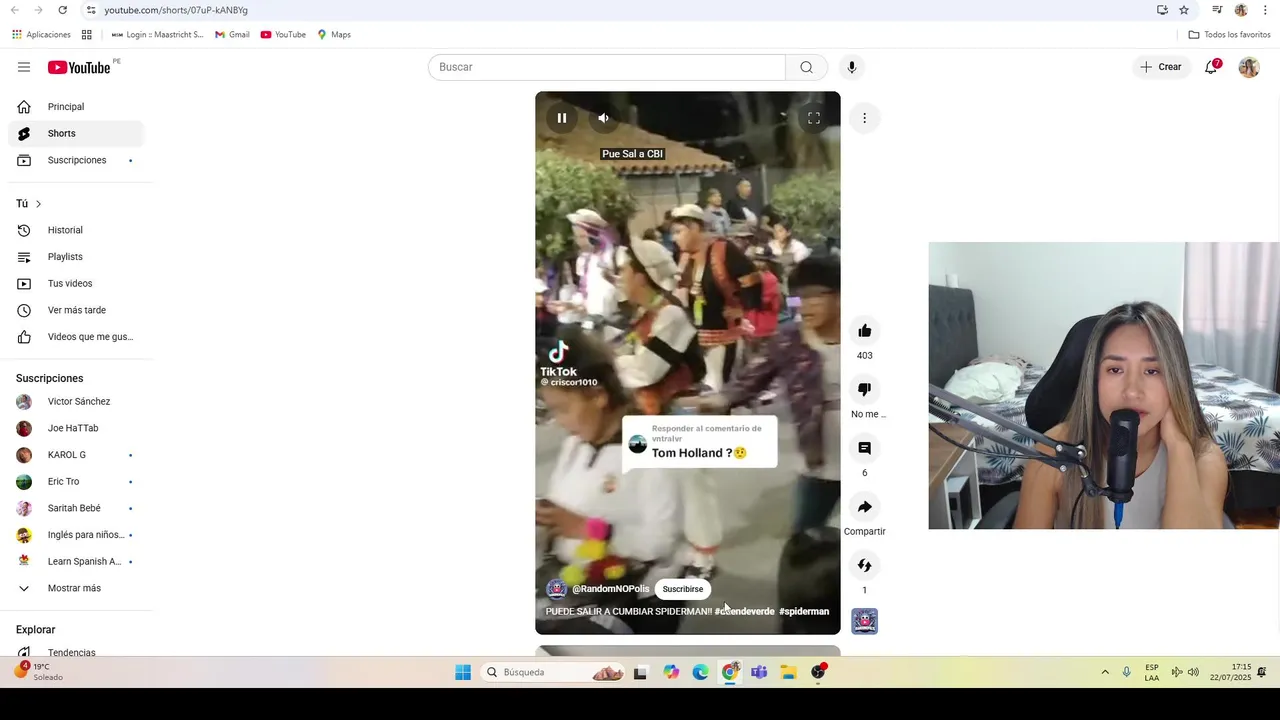1280x720 pixels.
Task: Open Historial in the sidebar
Action: pyautogui.click(x=76, y=230)
